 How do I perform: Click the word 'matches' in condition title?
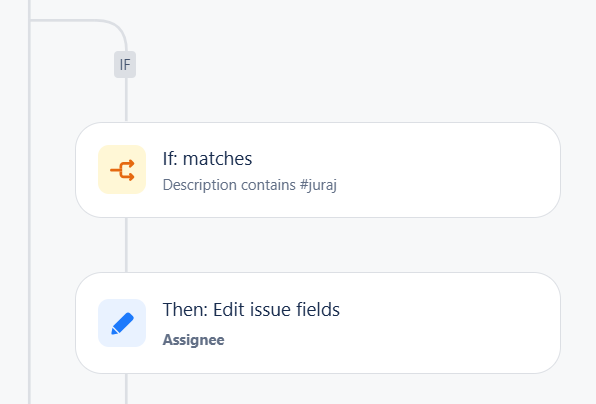point(217,158)
